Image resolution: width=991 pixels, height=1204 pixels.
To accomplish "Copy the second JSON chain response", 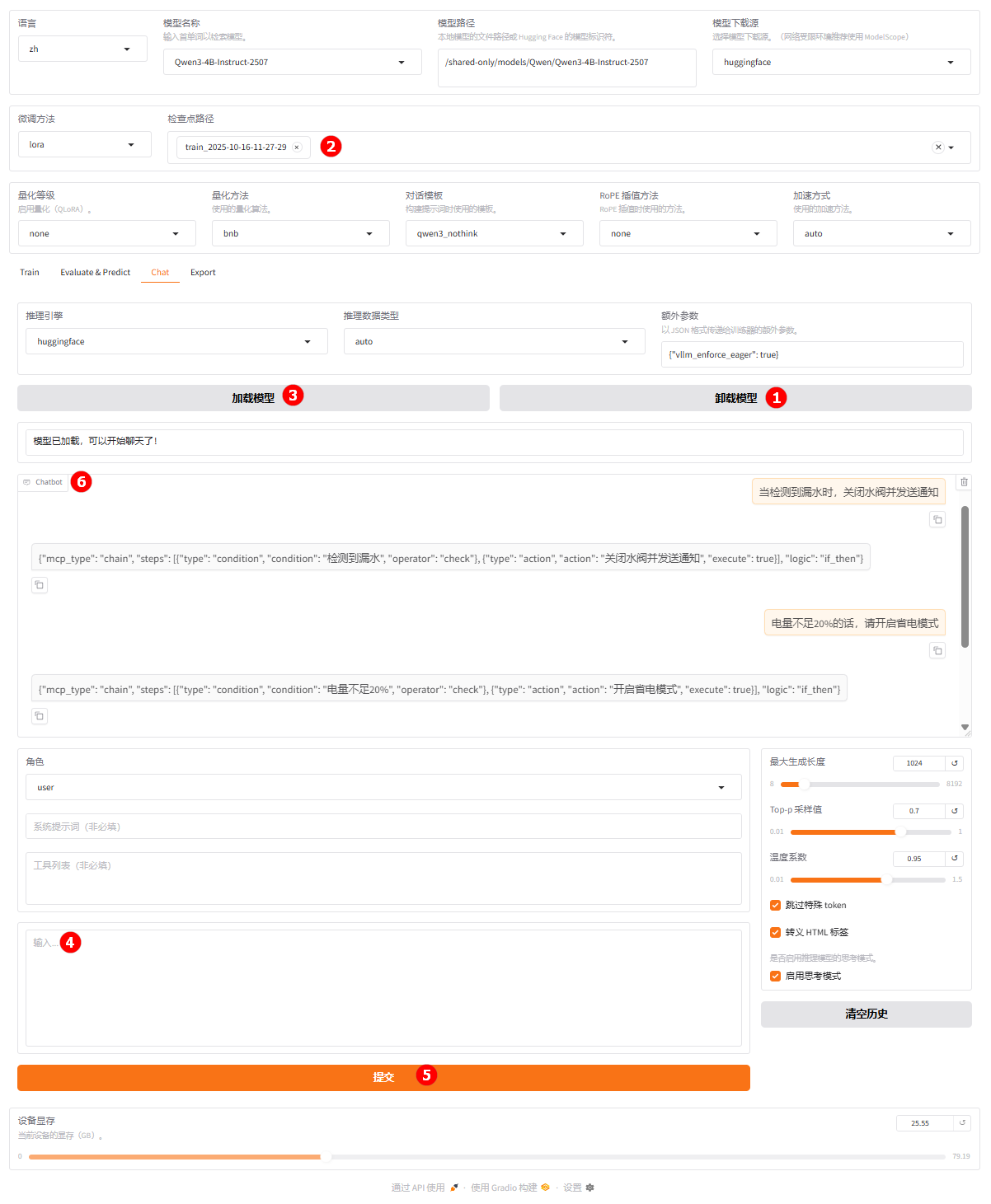I will [x=40, y=716].
